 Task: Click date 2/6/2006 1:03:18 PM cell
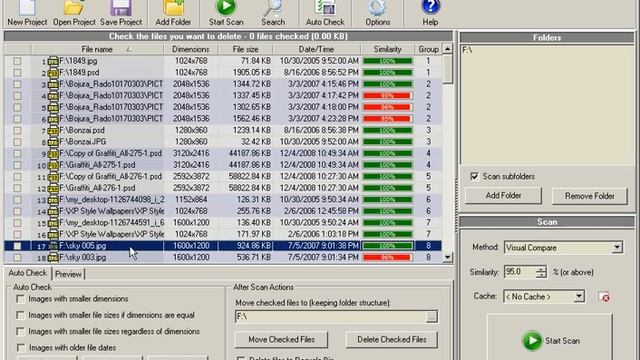coord(316,235)
